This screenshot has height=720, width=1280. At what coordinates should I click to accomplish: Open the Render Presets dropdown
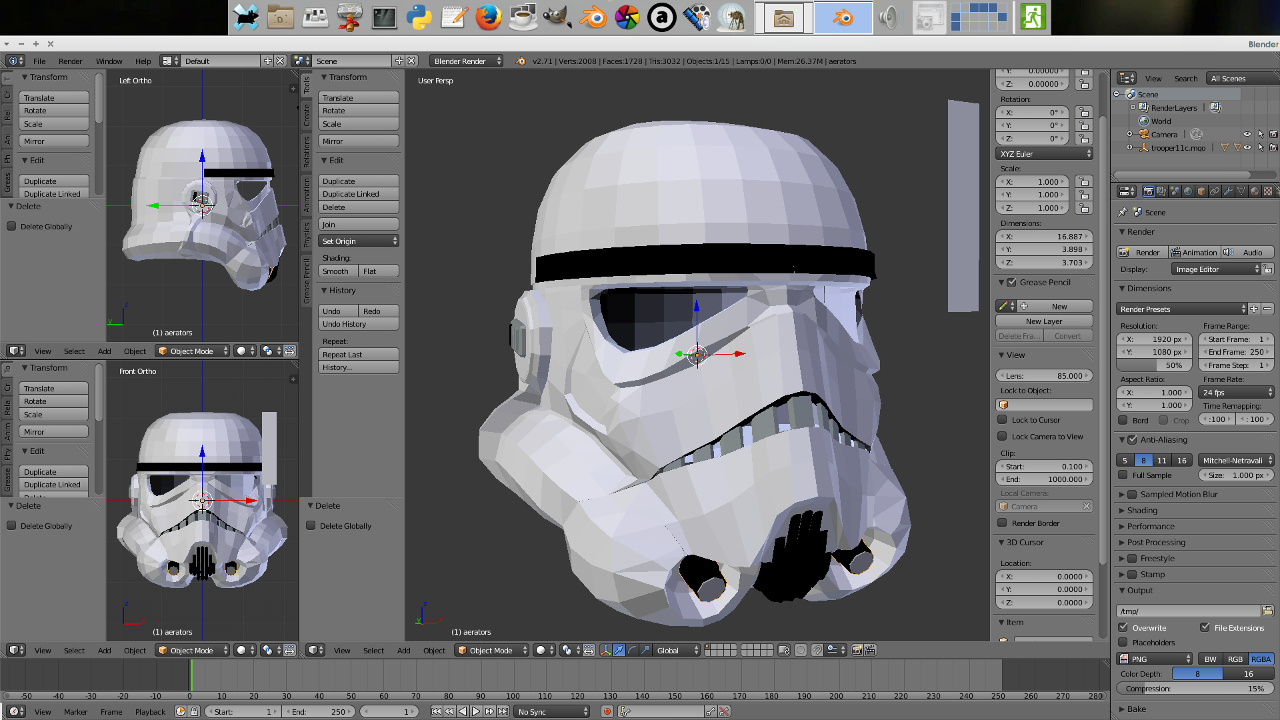tap(1183, 309)
